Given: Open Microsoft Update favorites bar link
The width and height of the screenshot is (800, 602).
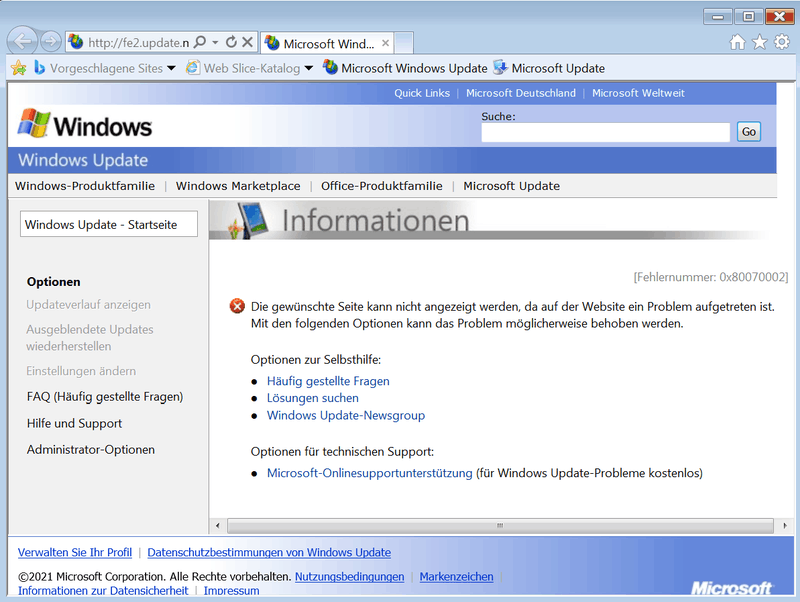Looking at the screenshot, I should click(x=549, y=68).
